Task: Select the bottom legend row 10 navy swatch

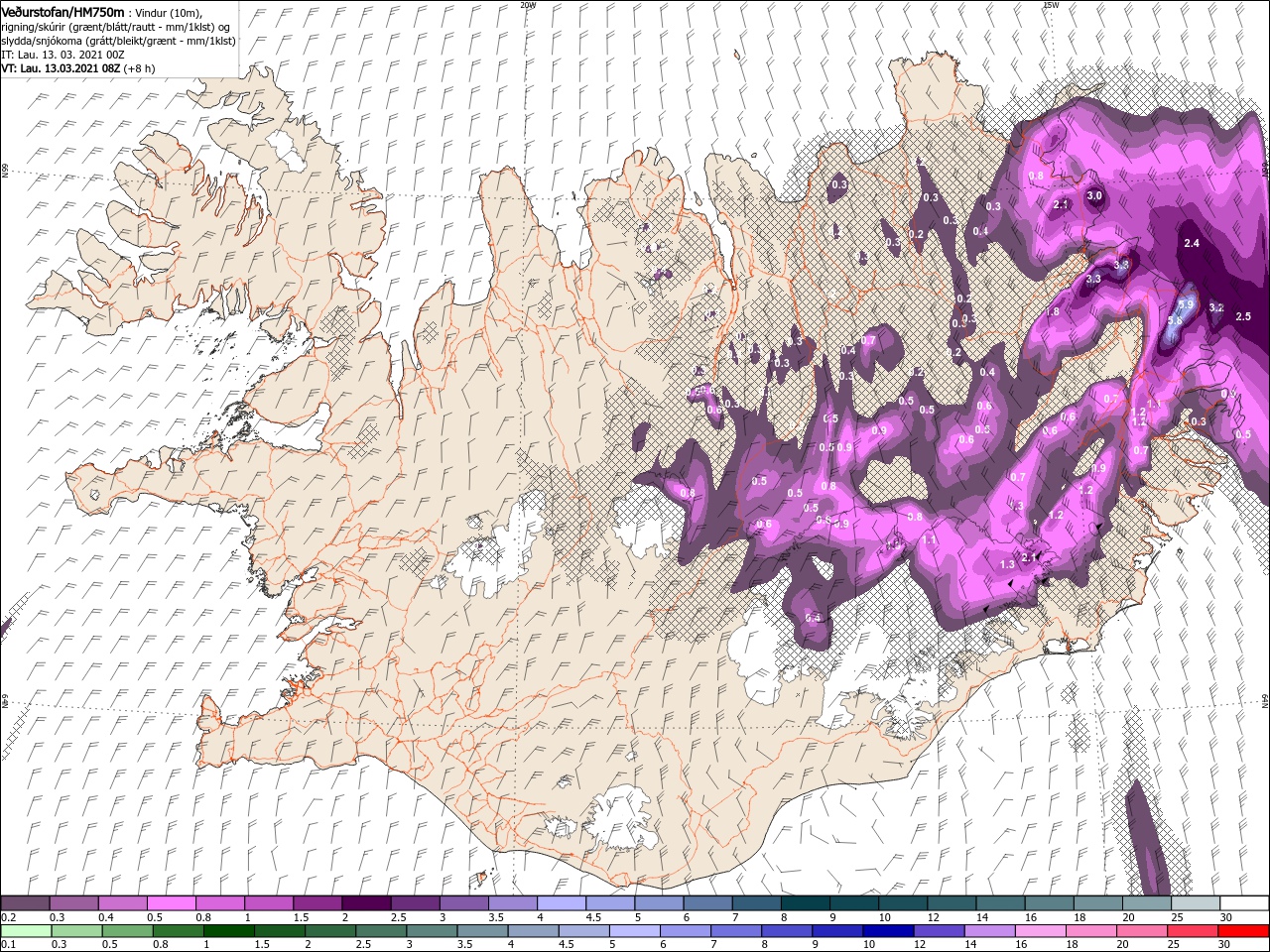Action: click(x=889, y=931)
